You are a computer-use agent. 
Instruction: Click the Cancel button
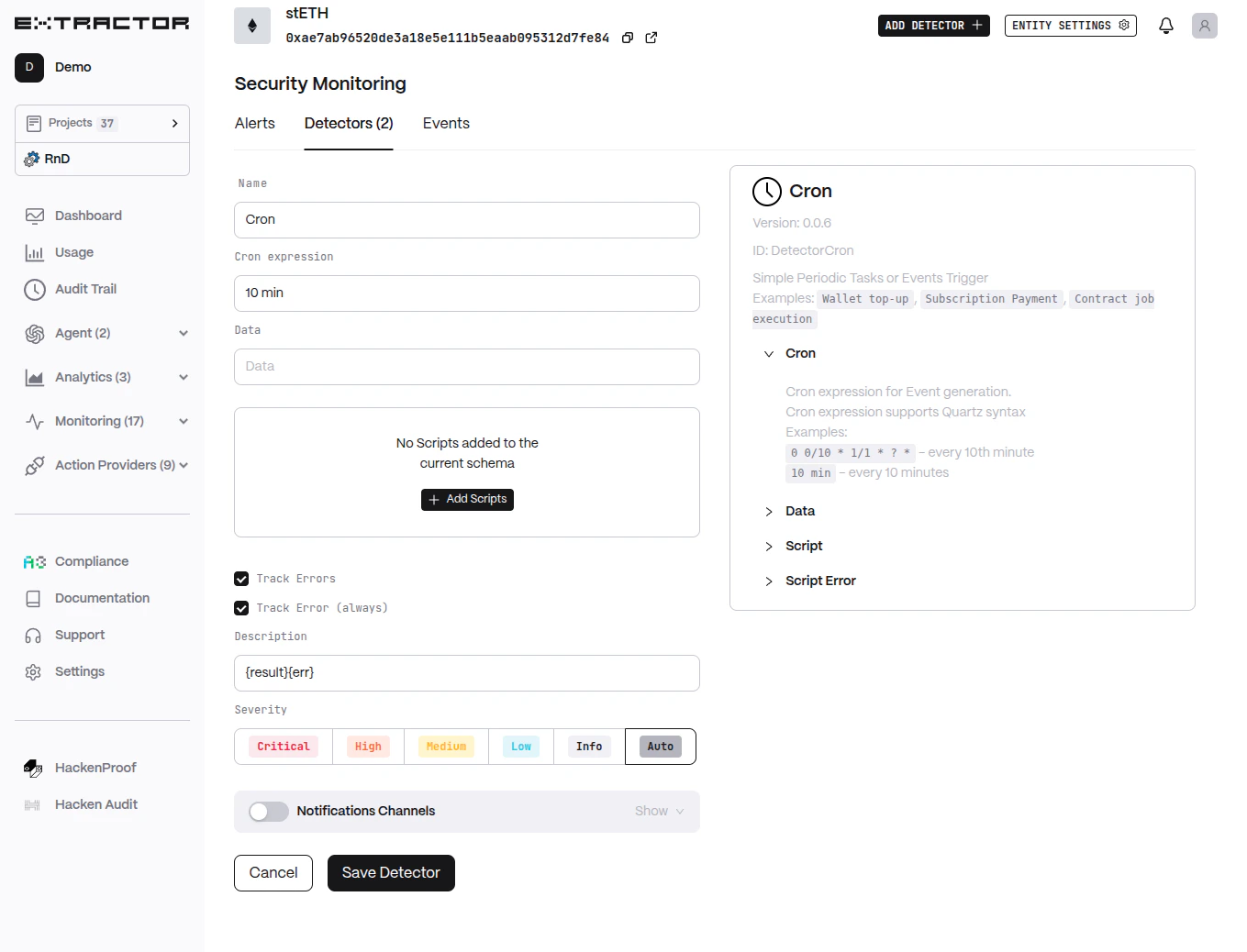coord(273,873)
